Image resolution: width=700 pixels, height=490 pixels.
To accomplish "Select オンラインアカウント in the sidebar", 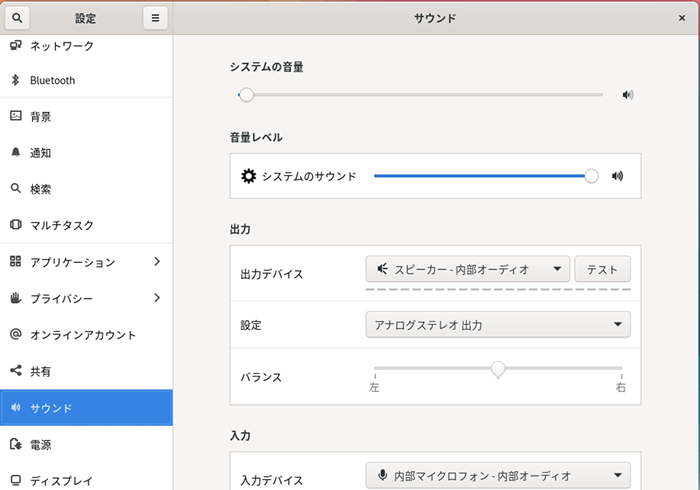I will pos(82,335).
